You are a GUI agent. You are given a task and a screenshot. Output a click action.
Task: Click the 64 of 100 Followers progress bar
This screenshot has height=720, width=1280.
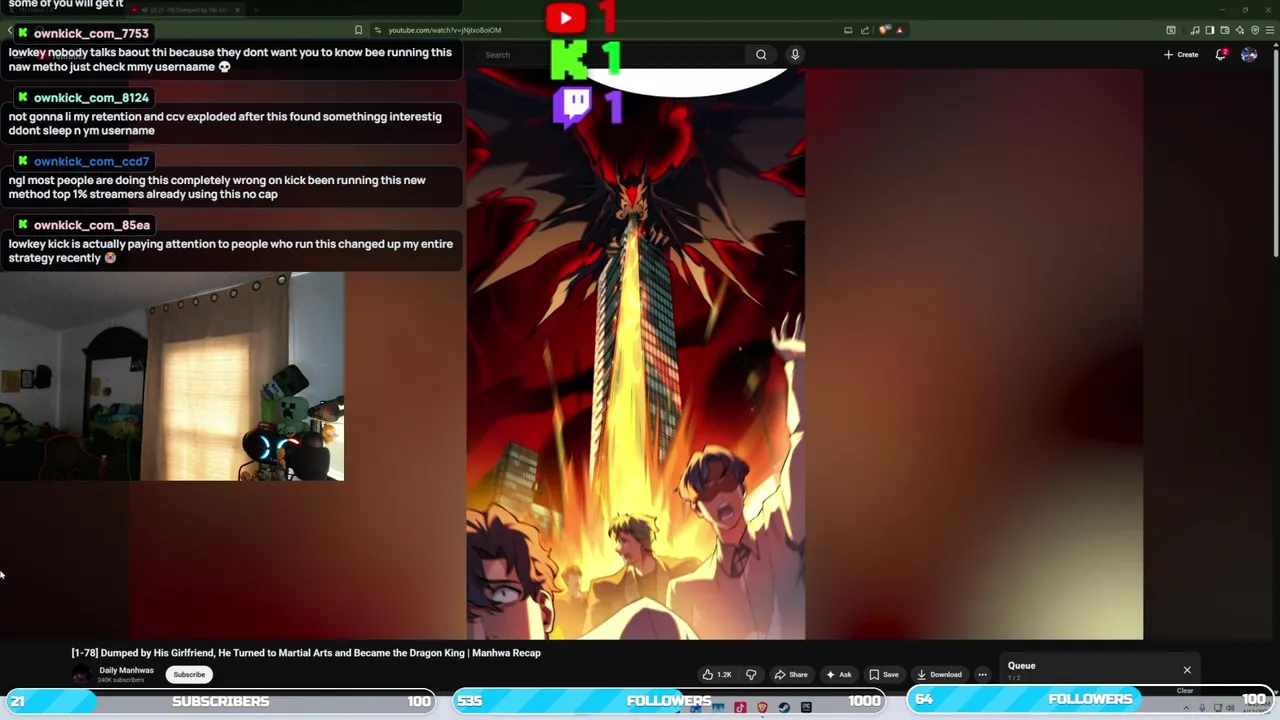click(x=1091, y=700)
